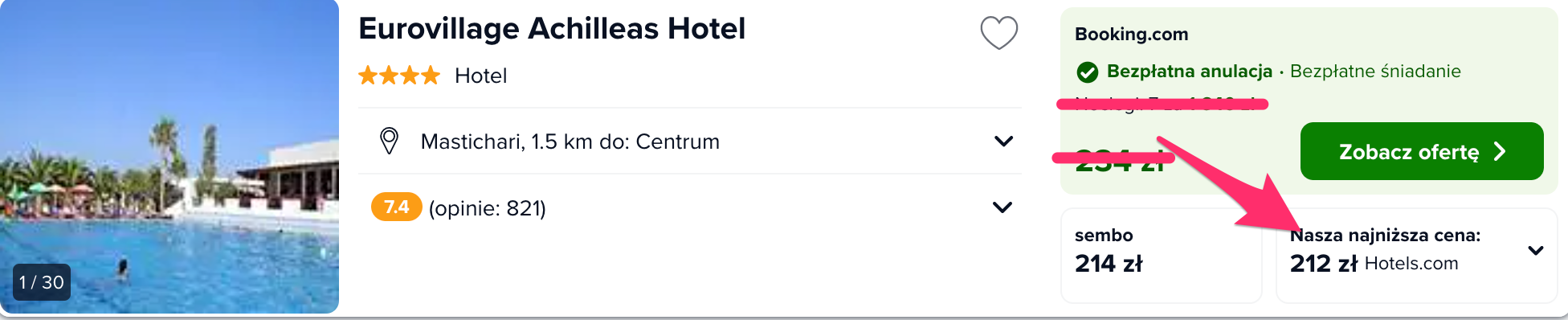Click Mastichari, 1.5 km do: Centrum text
The image size is (1568, 320).
pyautogui.click(x=570, y=142)
